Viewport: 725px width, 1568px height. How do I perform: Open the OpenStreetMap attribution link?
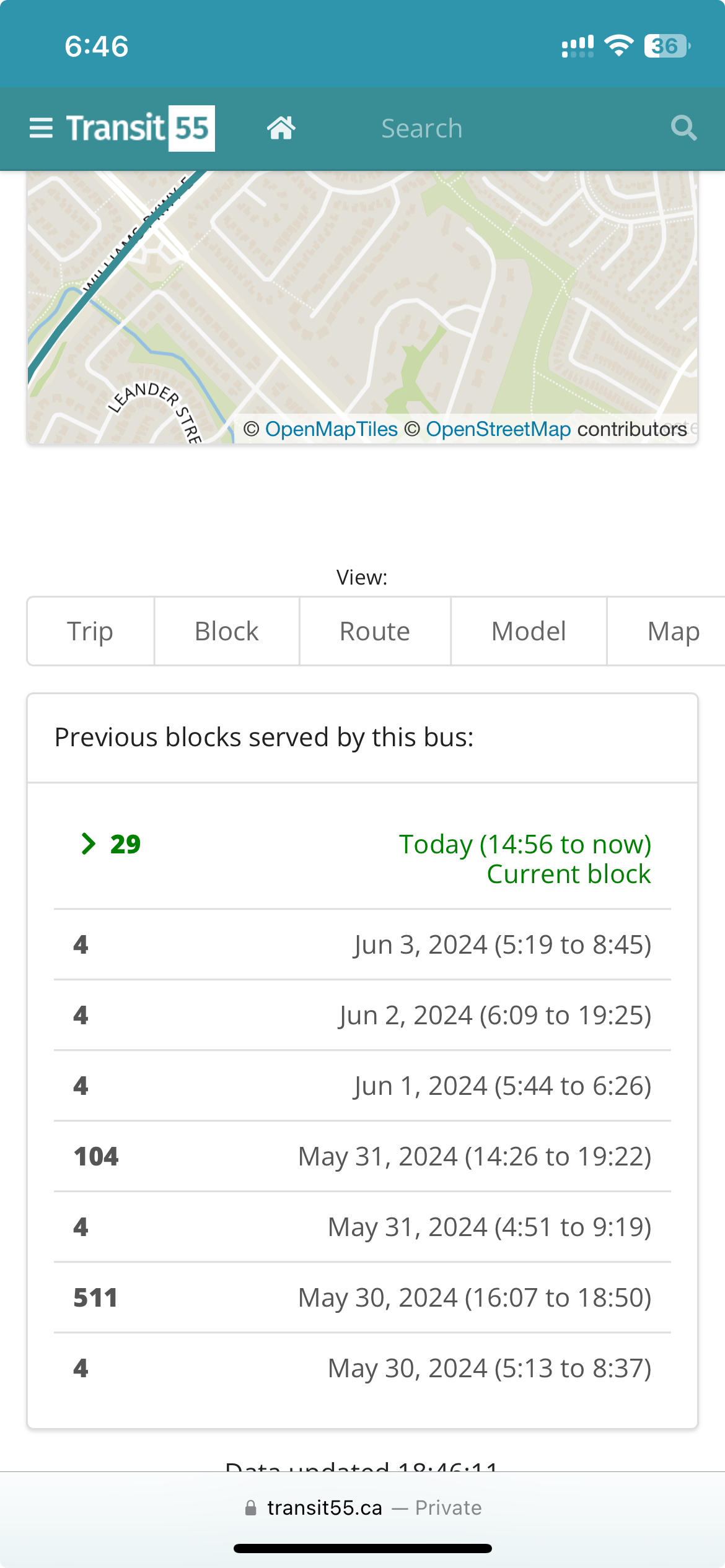498,429
